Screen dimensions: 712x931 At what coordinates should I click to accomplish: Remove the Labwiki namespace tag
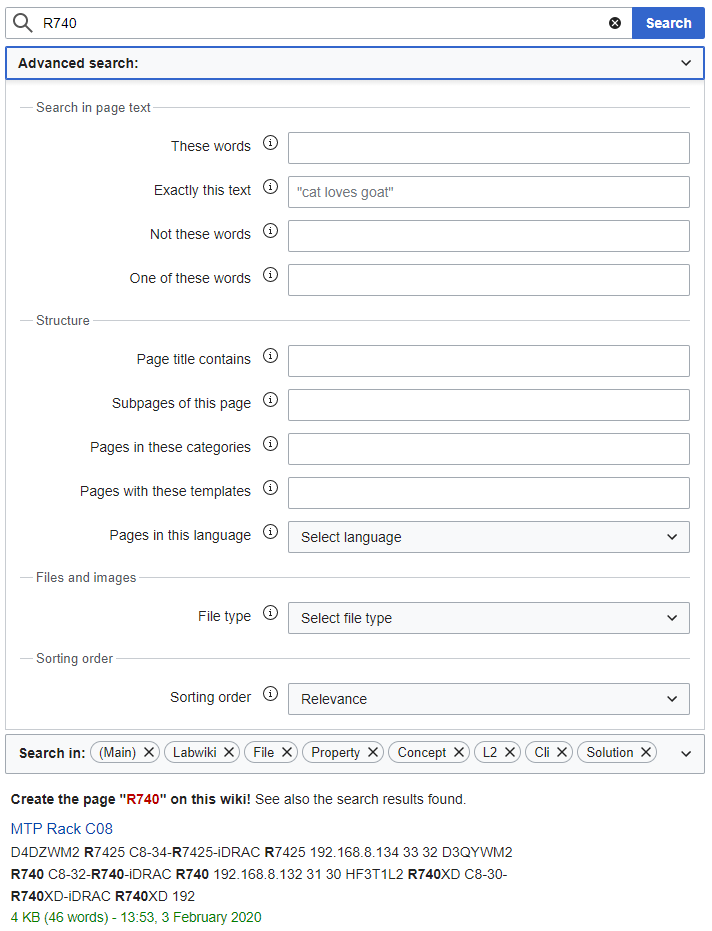229,752
